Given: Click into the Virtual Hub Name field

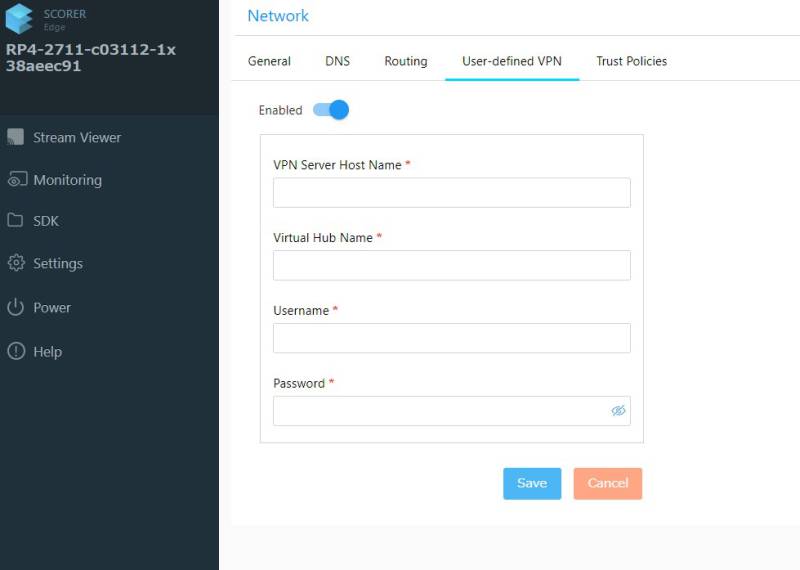Looking at the screenshot, I should click(x=451, y=265).
